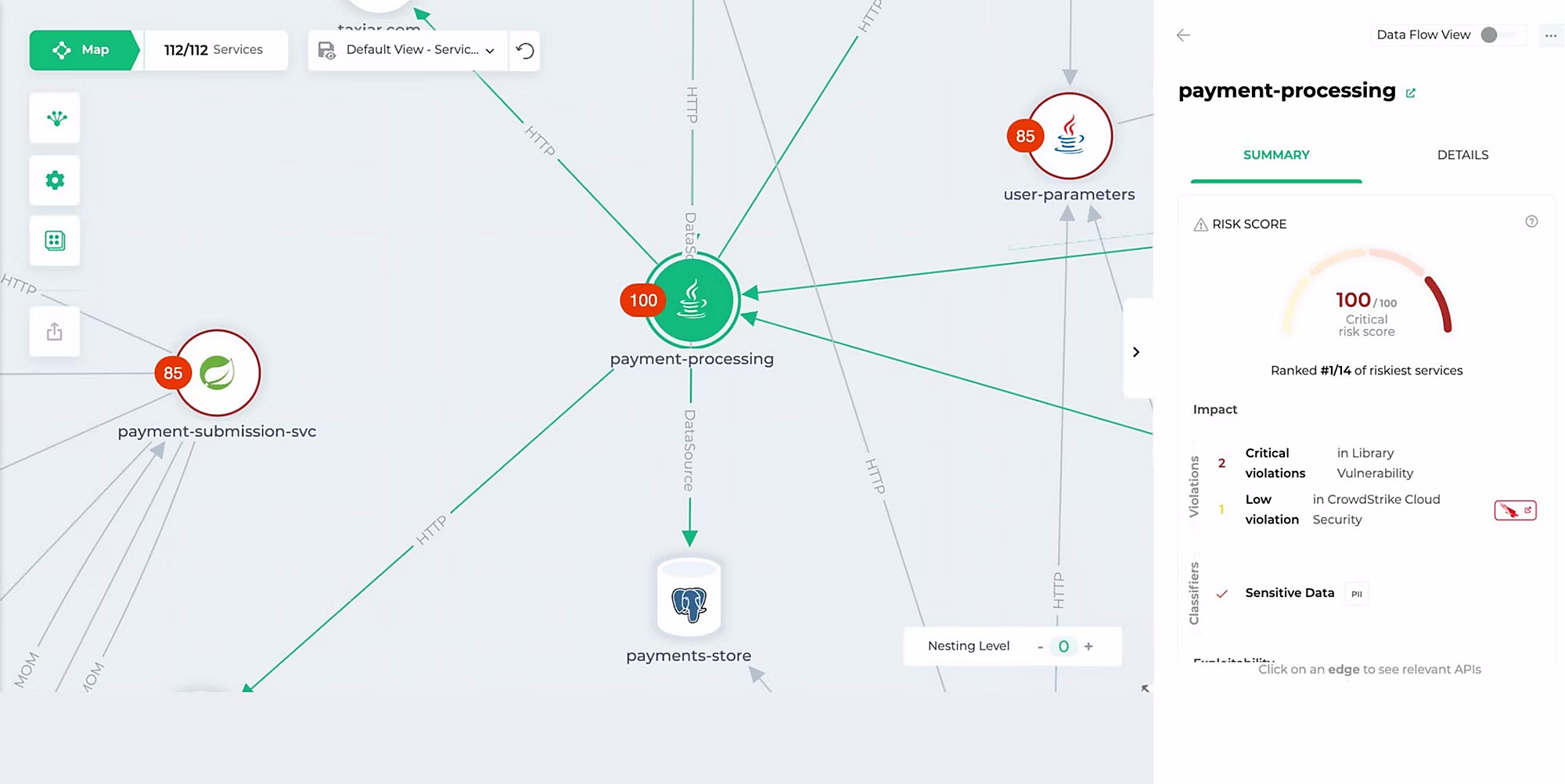1565x784 pixels.
Task: Open the Map view selector icon
Action: pos(61,49)
